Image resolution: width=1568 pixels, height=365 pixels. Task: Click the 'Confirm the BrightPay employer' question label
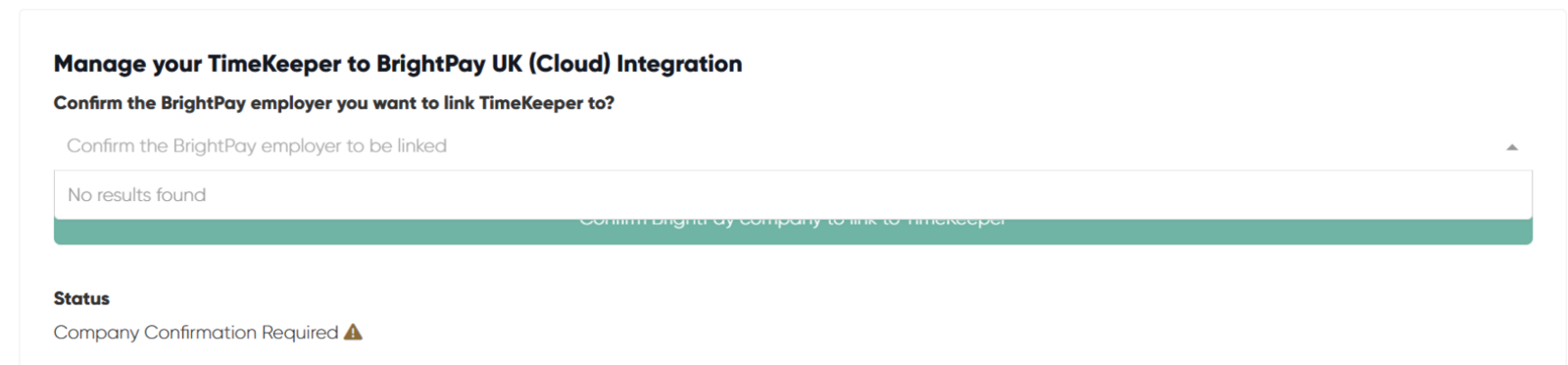(x=333, y=103)
